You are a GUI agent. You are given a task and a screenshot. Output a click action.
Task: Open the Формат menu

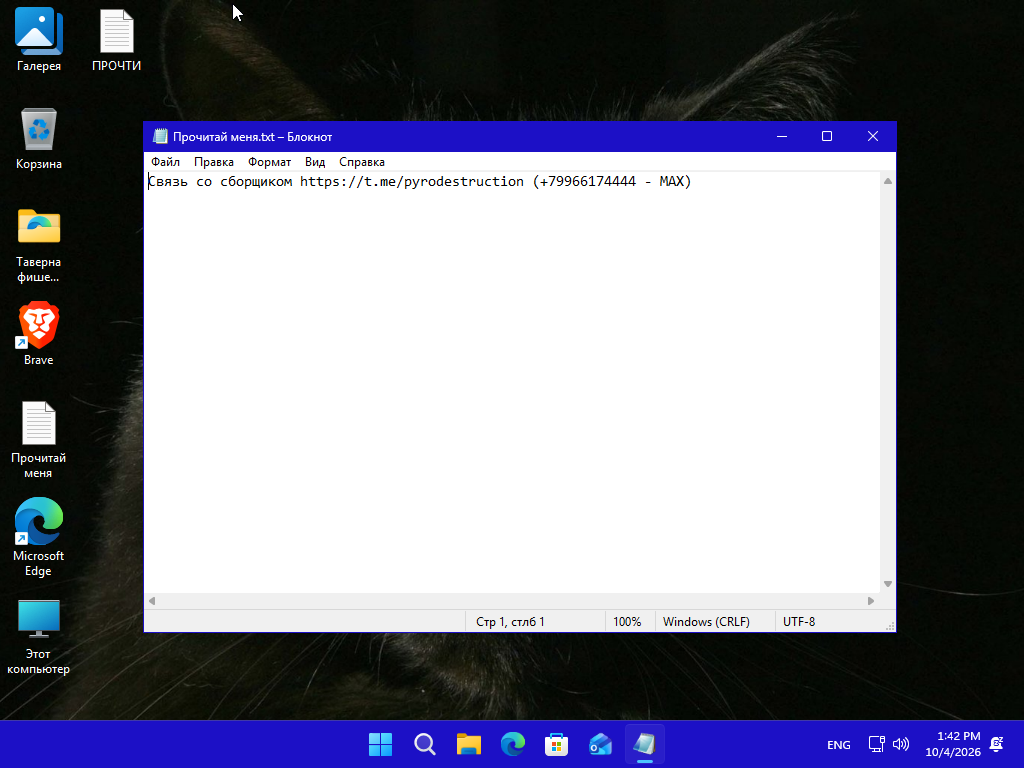[x=269, y=162]
